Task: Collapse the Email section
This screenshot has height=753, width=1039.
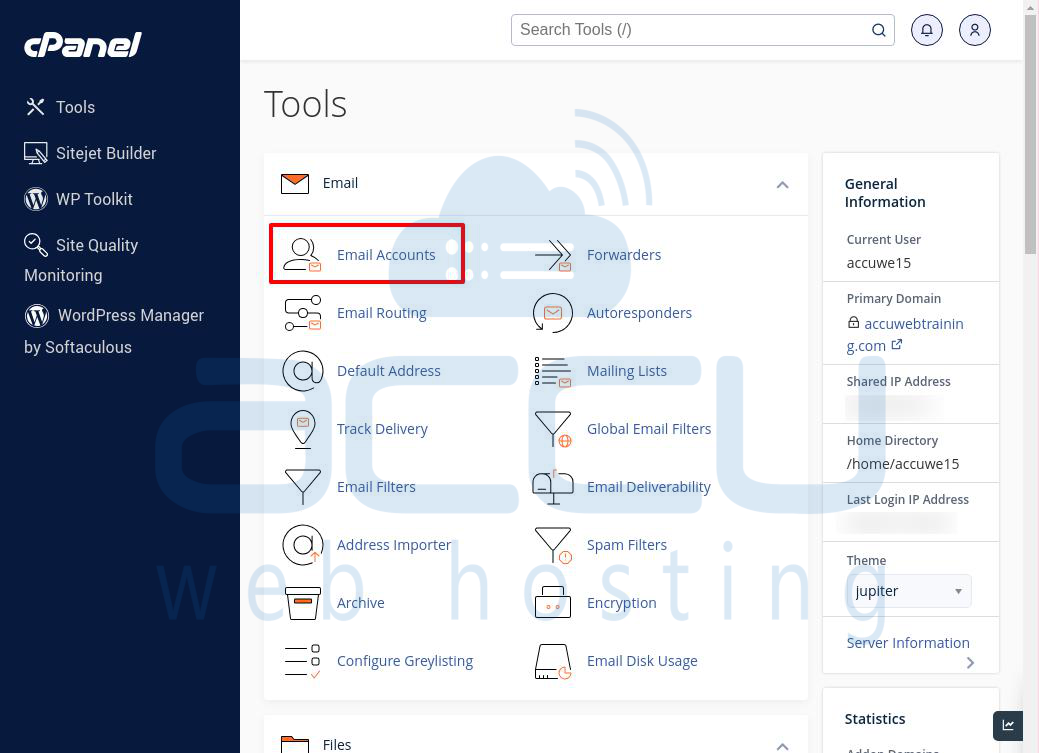Action: click(x=783, y=184)
